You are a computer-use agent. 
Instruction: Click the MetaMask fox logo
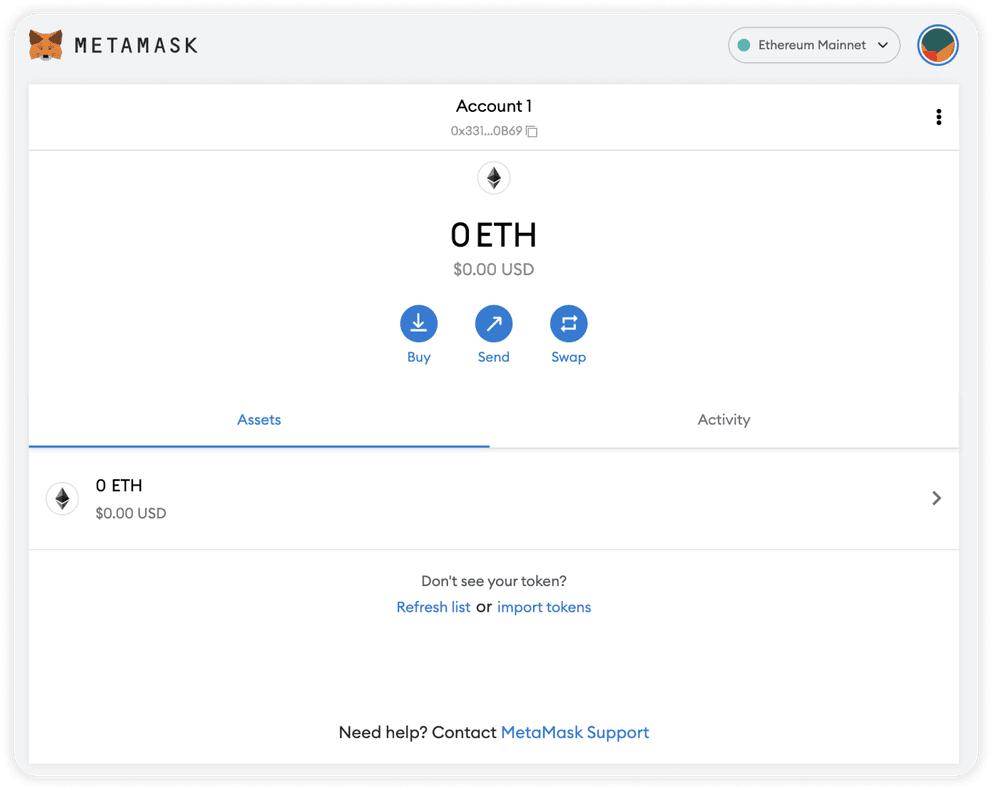tap(45, 45)
